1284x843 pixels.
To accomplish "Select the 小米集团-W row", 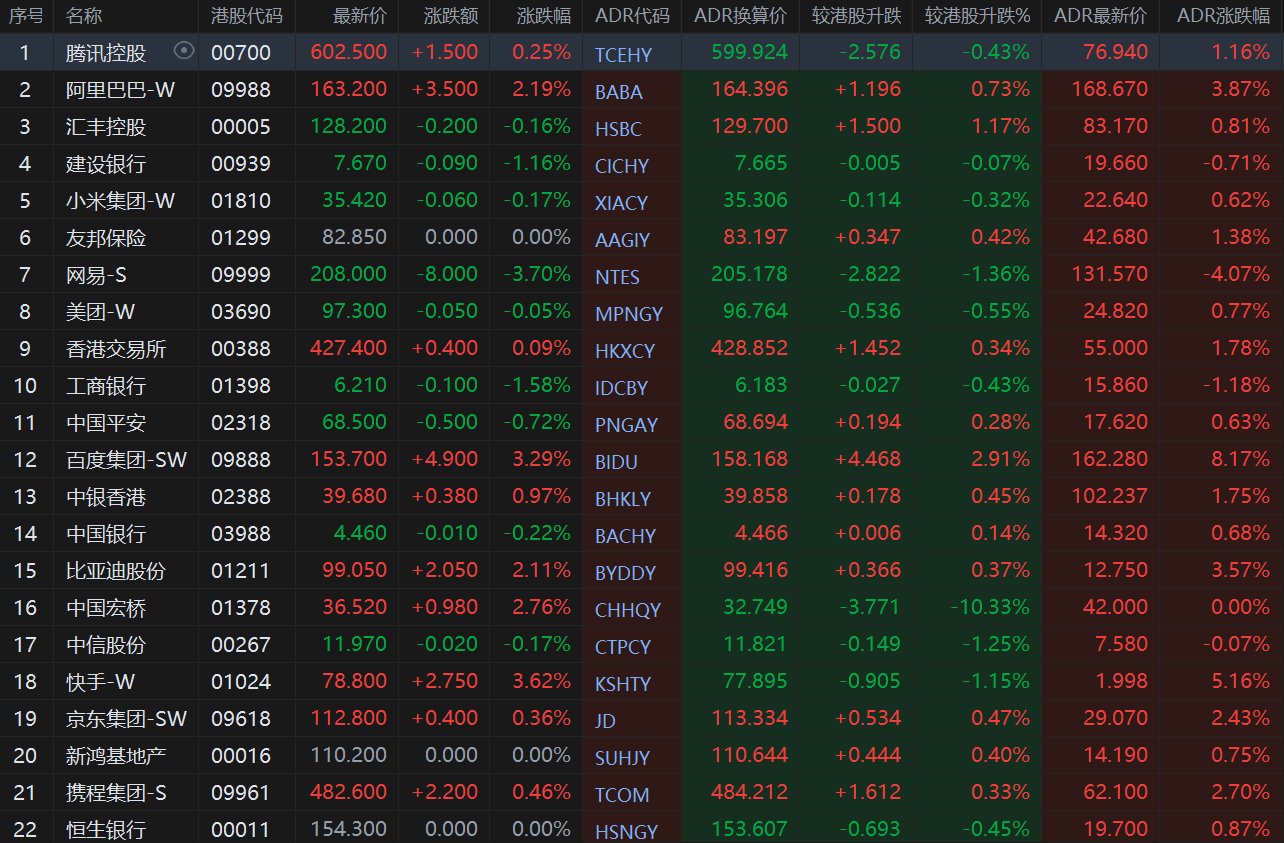I will (120, 200).
